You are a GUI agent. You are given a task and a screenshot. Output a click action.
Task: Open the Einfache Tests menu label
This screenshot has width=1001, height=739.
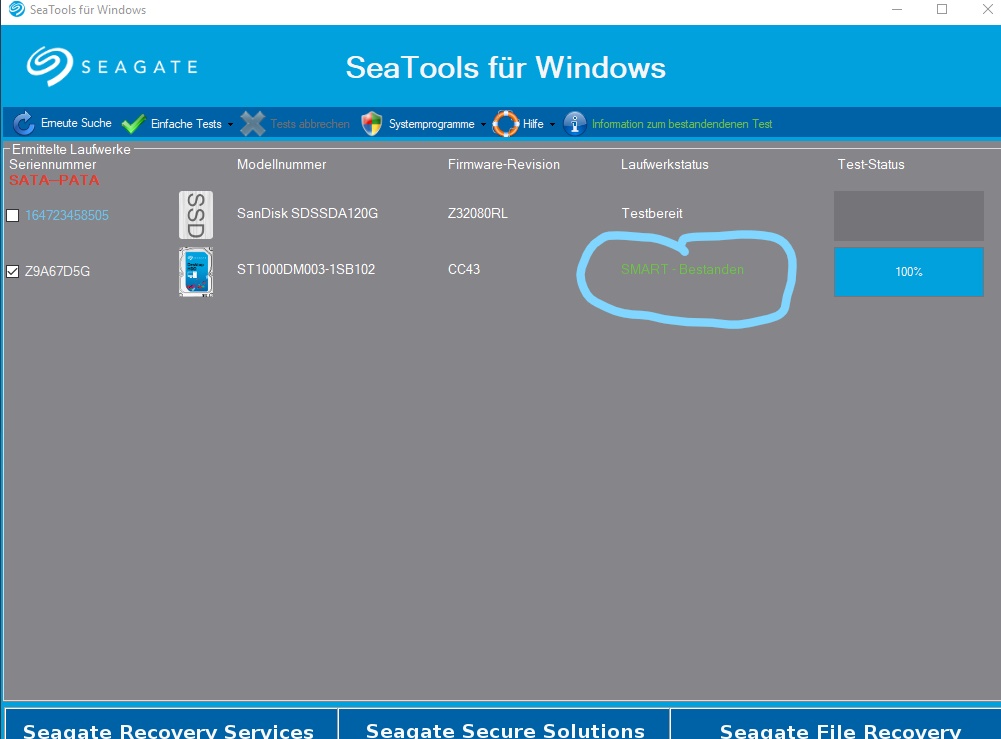point(186,124)
